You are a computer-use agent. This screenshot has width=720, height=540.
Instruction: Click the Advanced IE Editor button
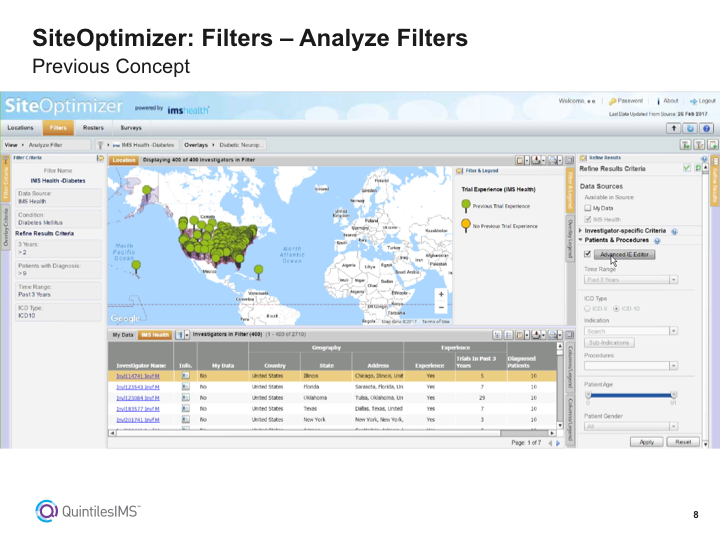pos(624,254)
